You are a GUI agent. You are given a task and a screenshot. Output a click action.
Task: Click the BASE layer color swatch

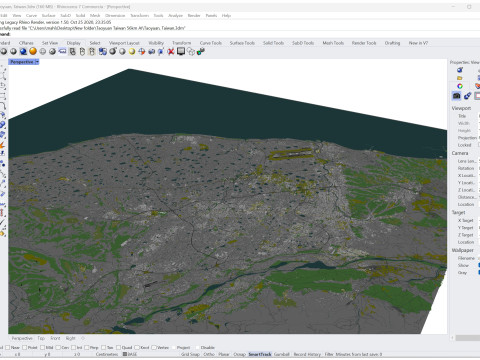[125, 354]
